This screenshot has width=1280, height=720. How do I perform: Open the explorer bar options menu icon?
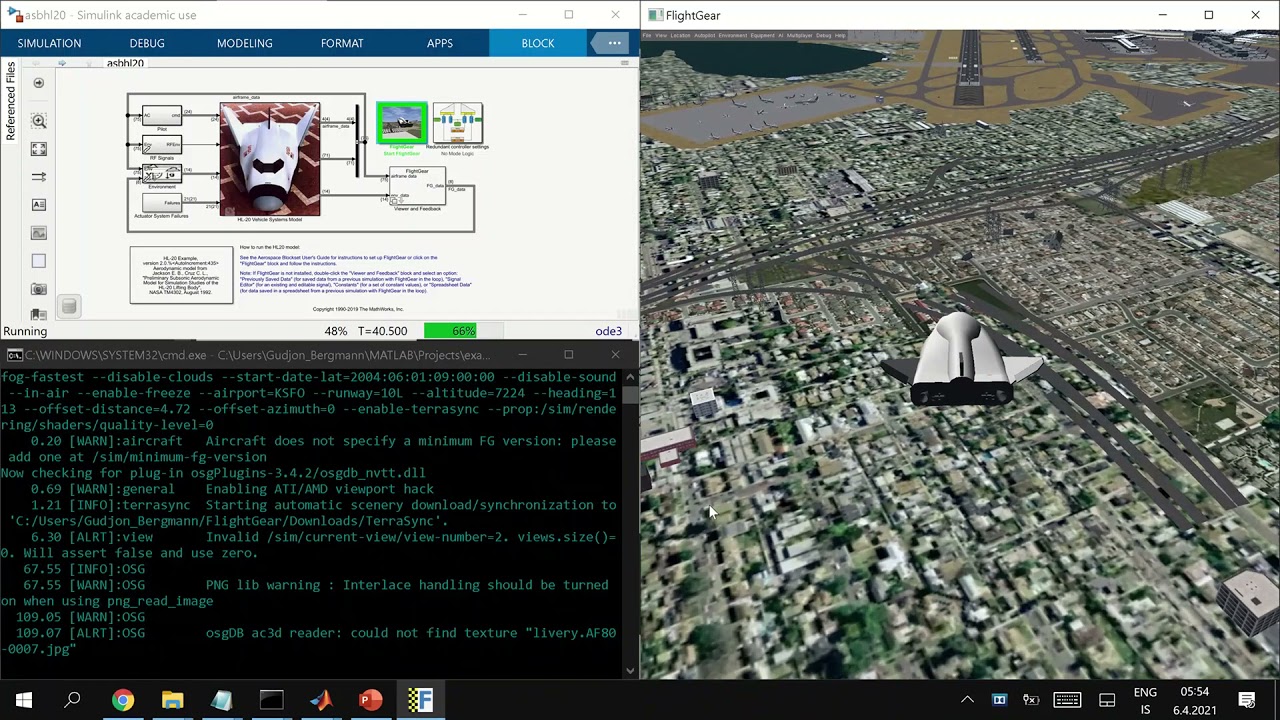(625, 63)
